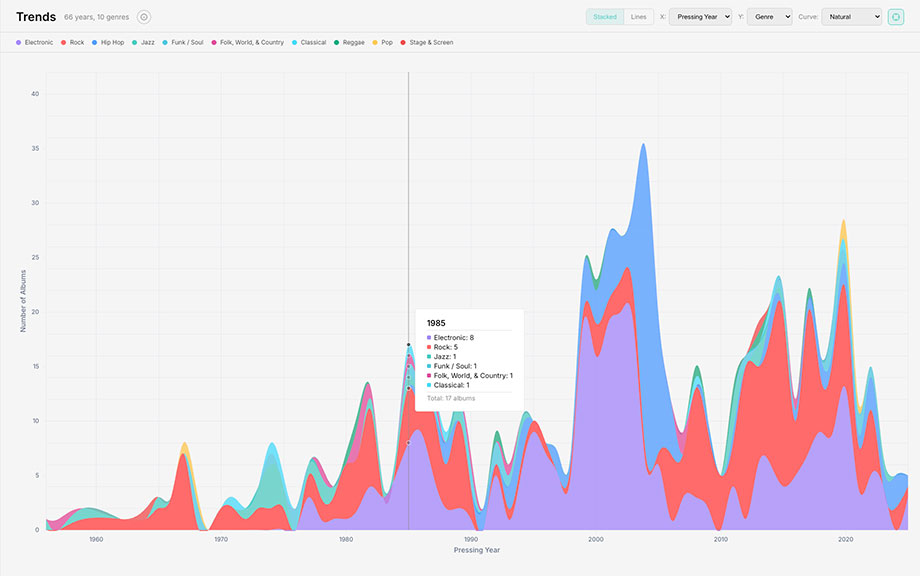Click the purple Electronic legend dot
The width and height of the screenshot is (920, 576).
pos(19,43)
